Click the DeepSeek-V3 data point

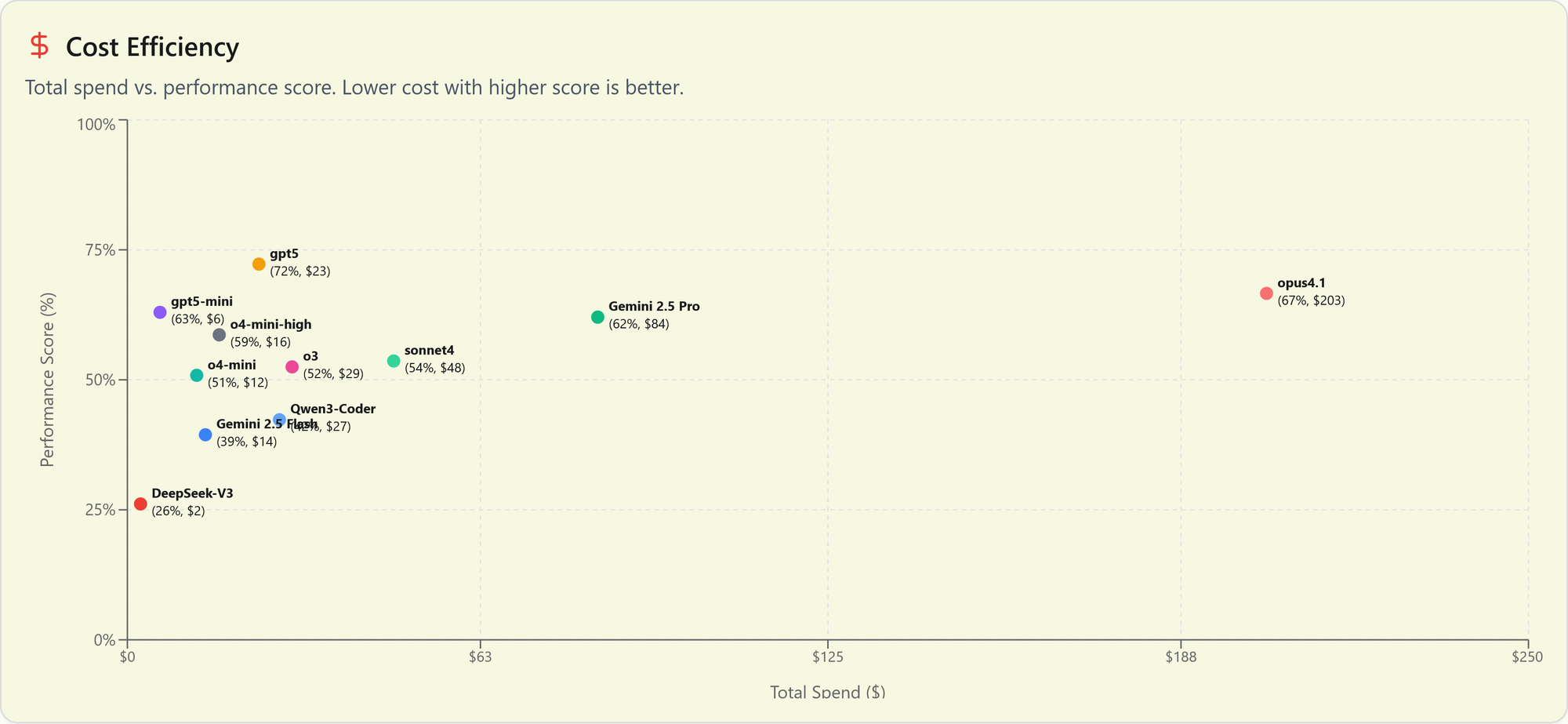coord(140,504)
